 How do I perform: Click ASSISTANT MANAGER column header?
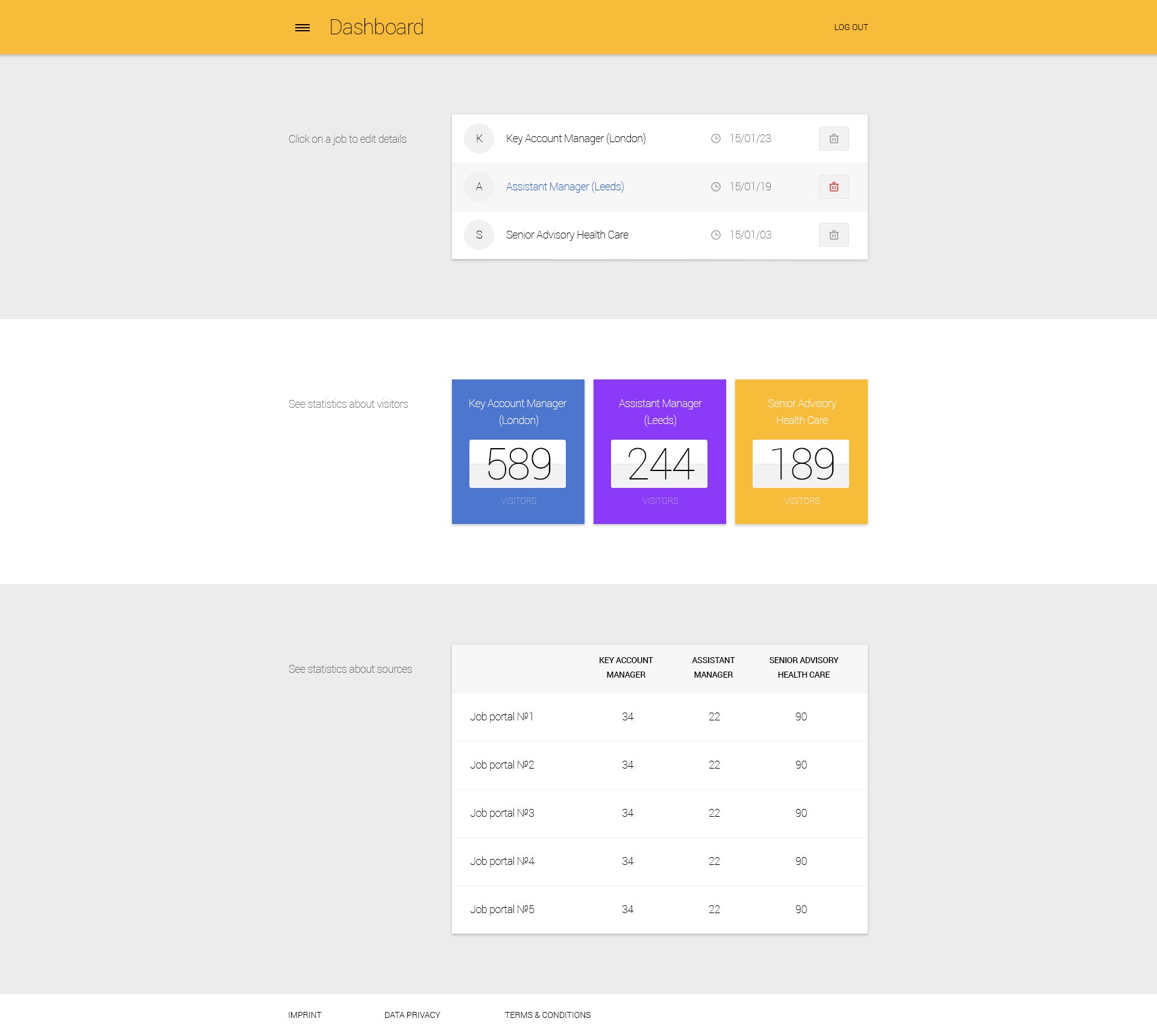713,667
